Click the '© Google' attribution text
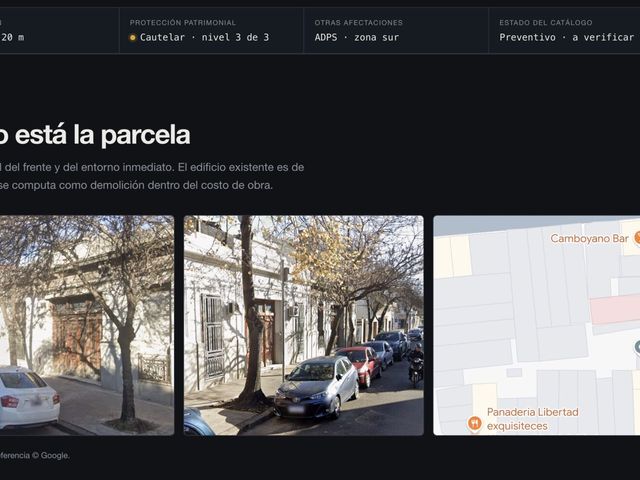640x480 pixels. pos(52,456)
